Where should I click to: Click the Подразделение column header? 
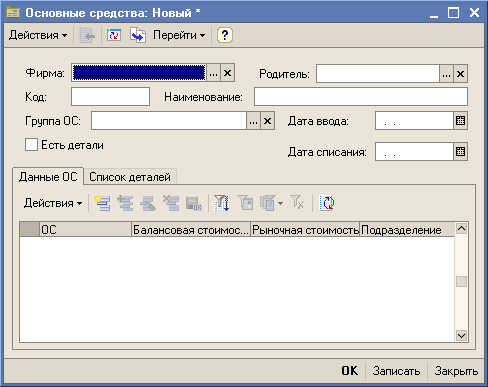[407, 230]
